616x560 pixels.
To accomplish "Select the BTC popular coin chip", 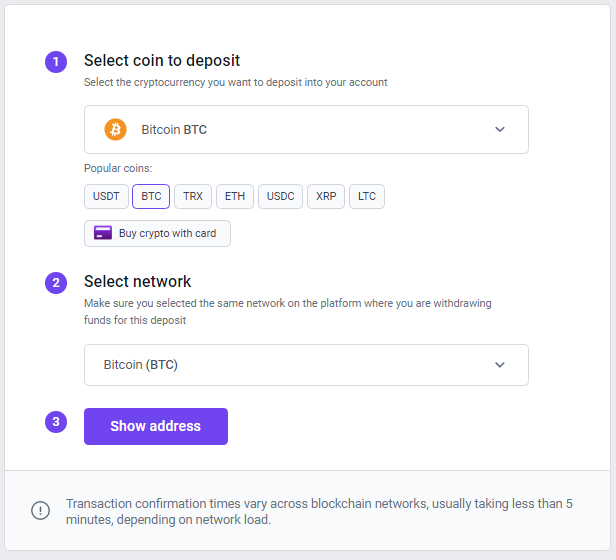I will (151, 196).
